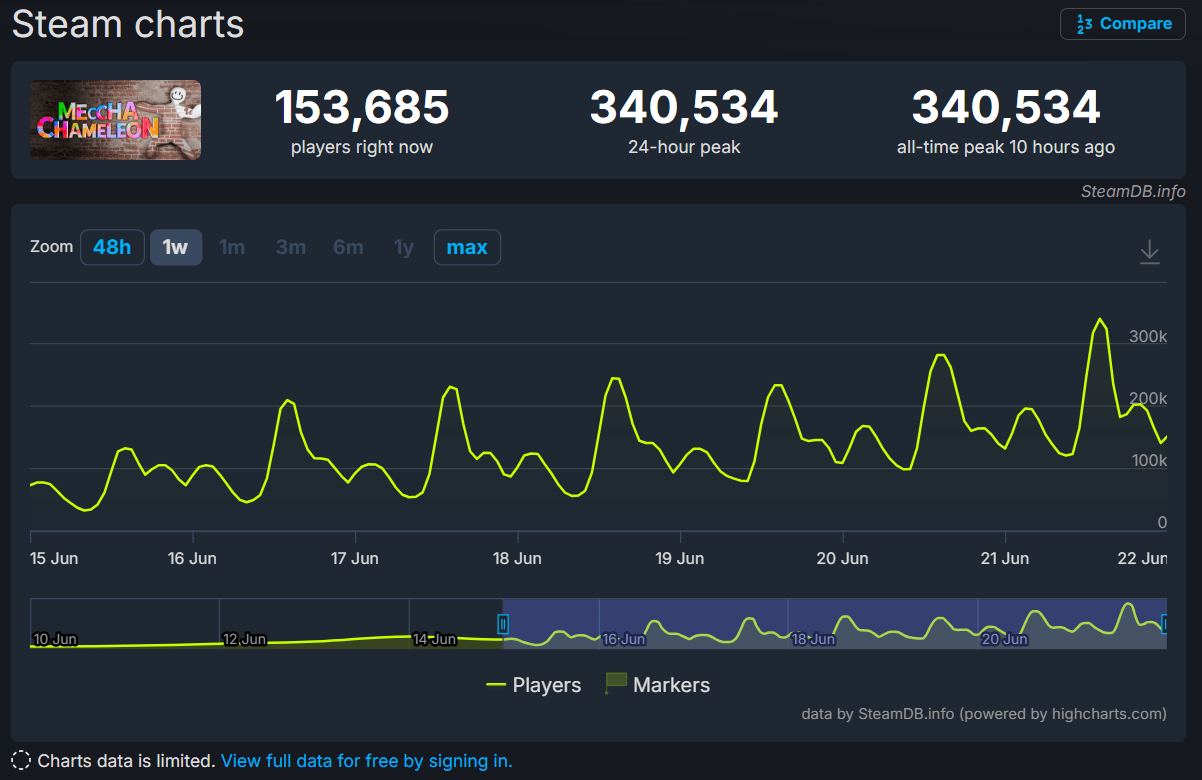Grab the right navigator range handle
Viewport: 1202px width, 780px height.
1164,624
